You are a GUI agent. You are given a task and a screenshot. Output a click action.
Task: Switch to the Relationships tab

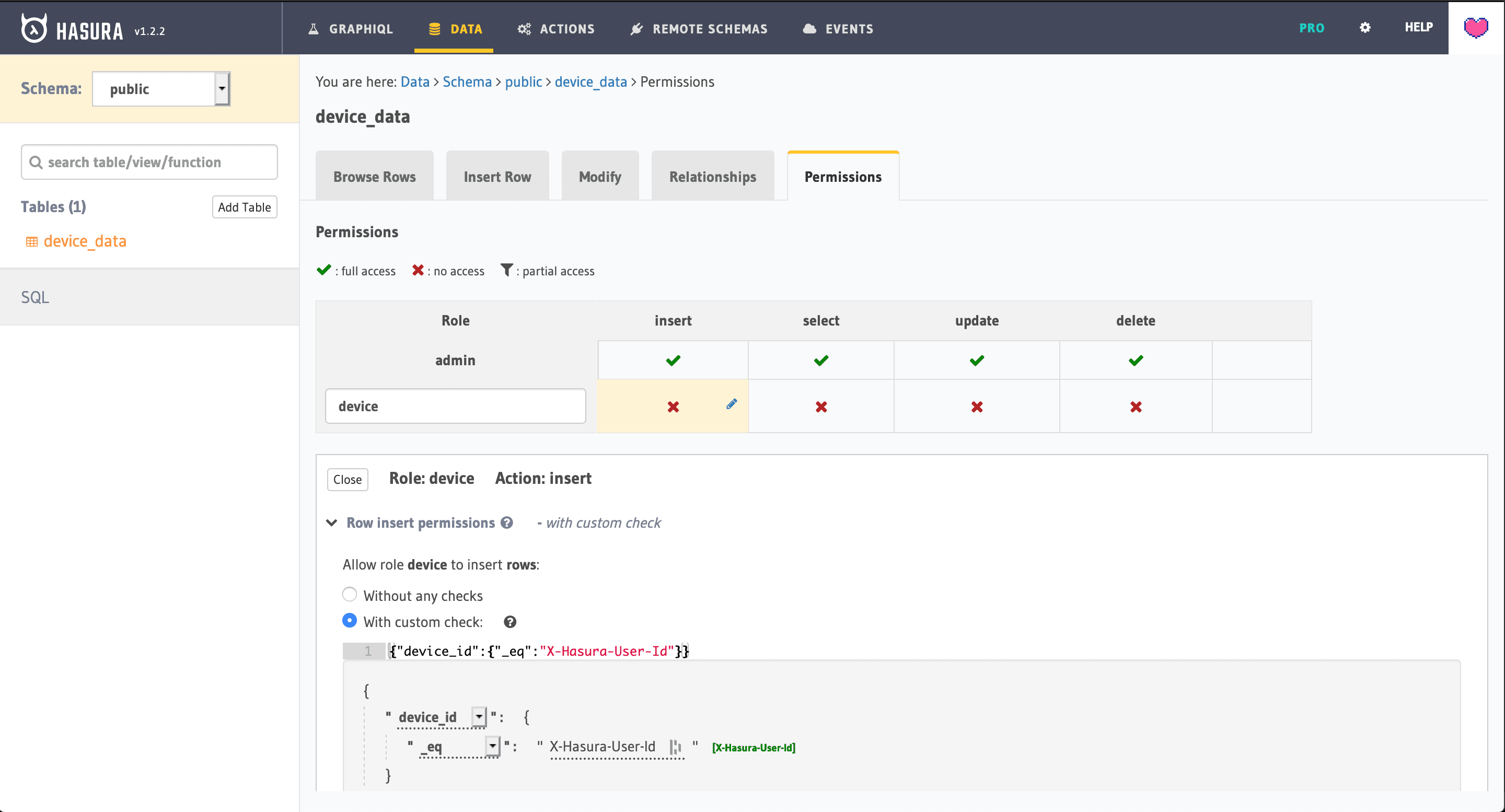[x=713, y=176]
